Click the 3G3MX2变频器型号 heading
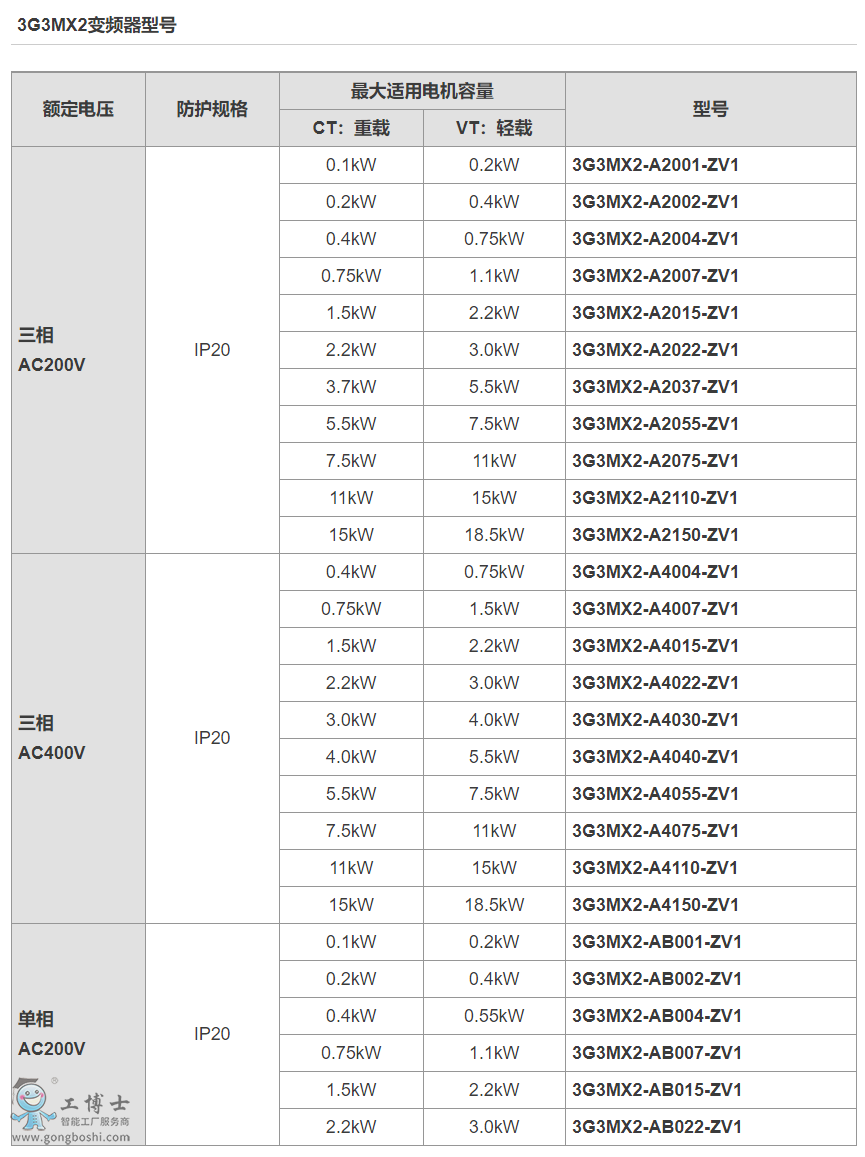This screenshot has width=865, height=1157. (97, 25)
